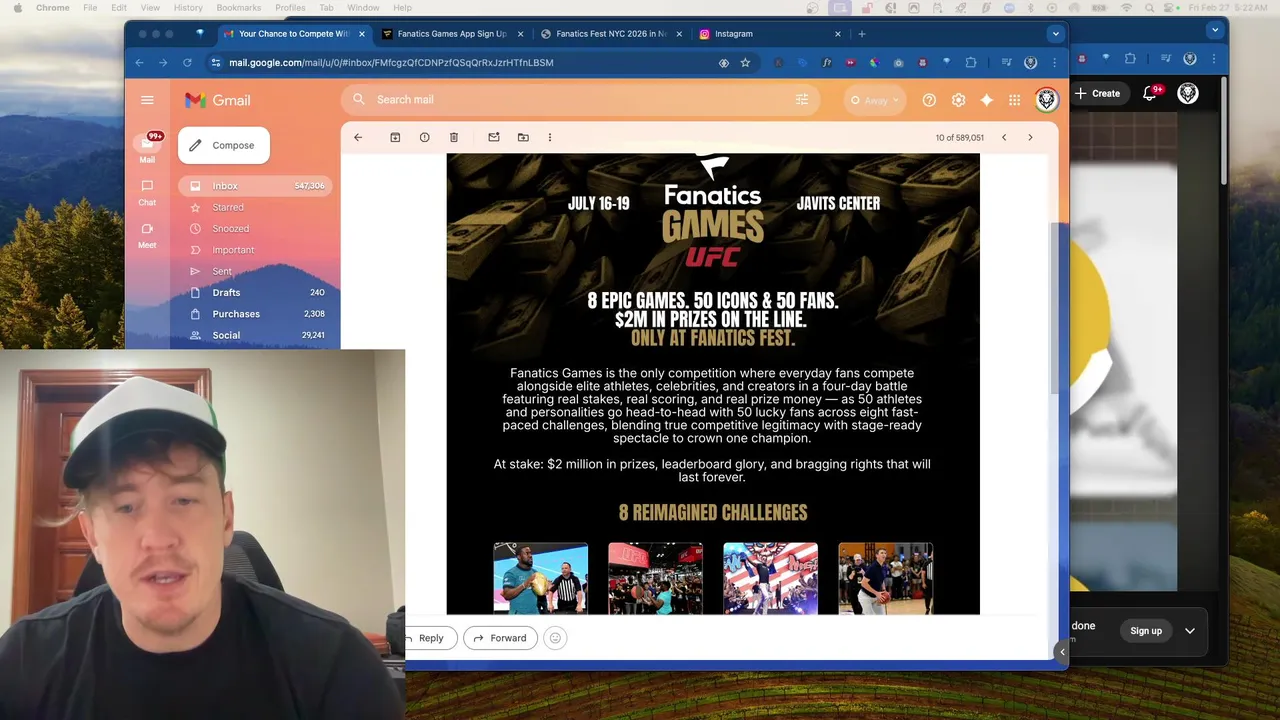Open tab search dropdown in Gmail window

click(1055, 33)
